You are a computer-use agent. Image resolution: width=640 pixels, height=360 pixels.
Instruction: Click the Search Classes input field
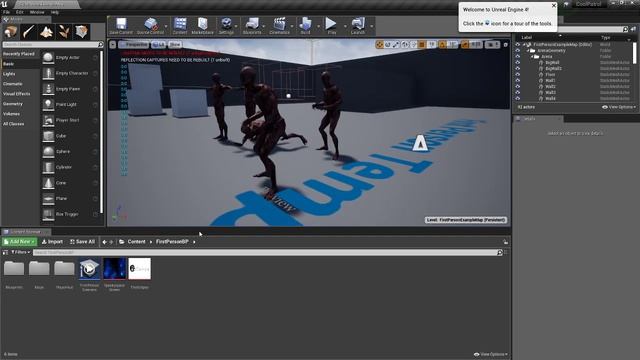[53, 44]
